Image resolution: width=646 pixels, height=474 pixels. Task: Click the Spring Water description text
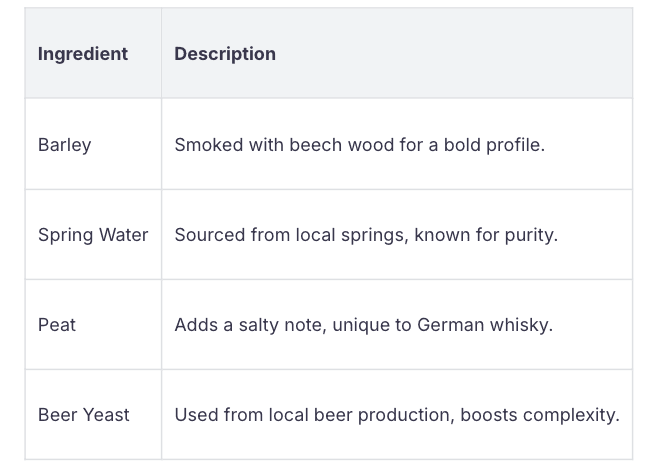[365, 235]
